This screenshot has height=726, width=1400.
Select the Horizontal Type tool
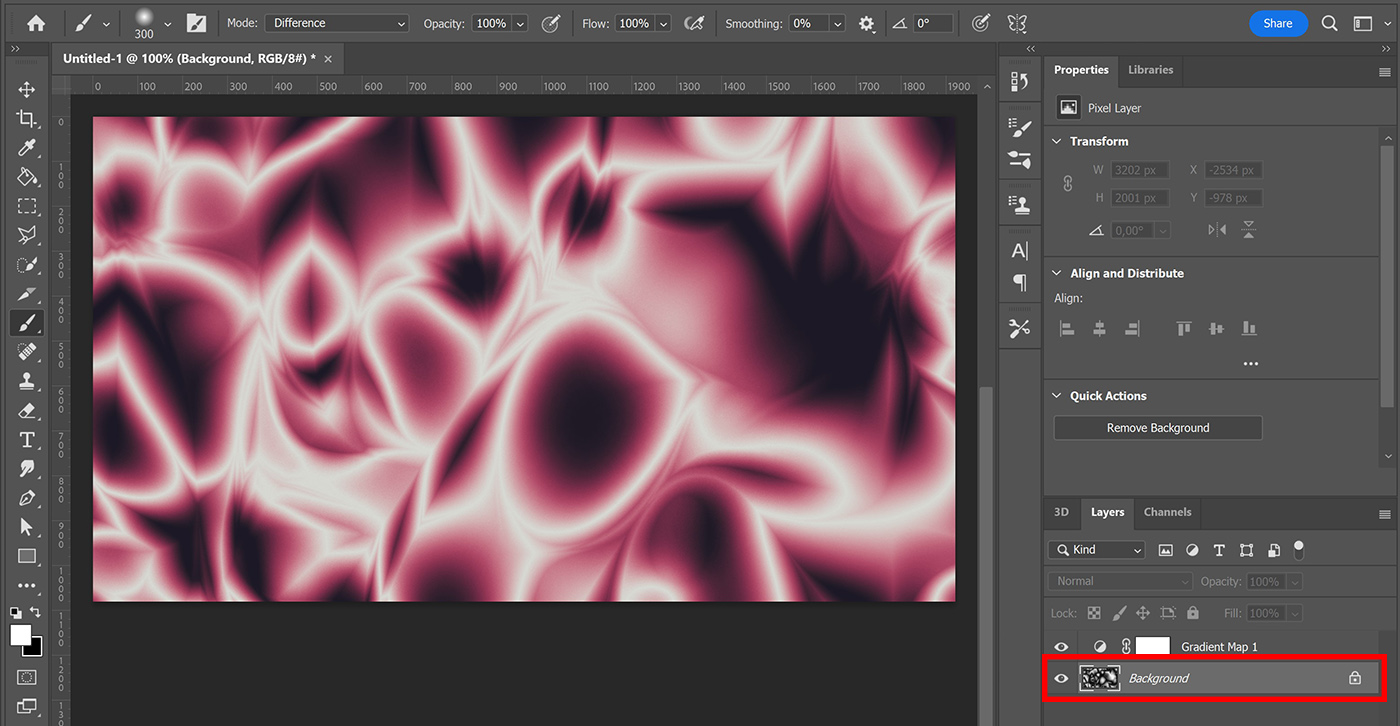click(x=28, y=439)
